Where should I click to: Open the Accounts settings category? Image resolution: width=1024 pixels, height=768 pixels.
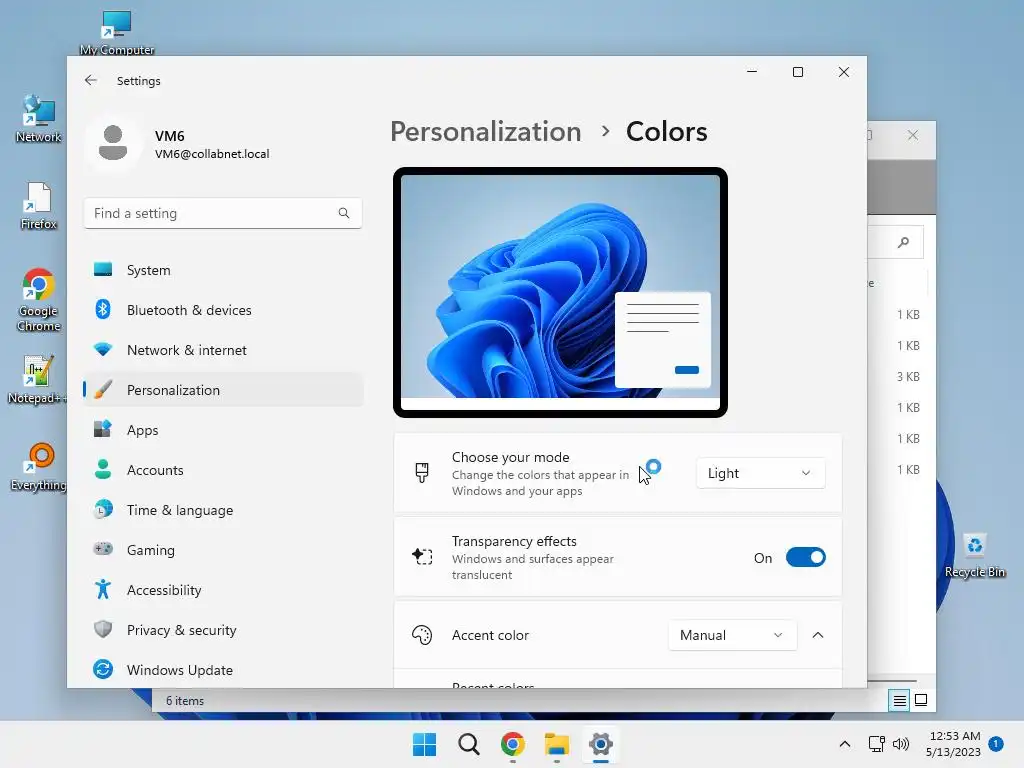pos(223,470)
